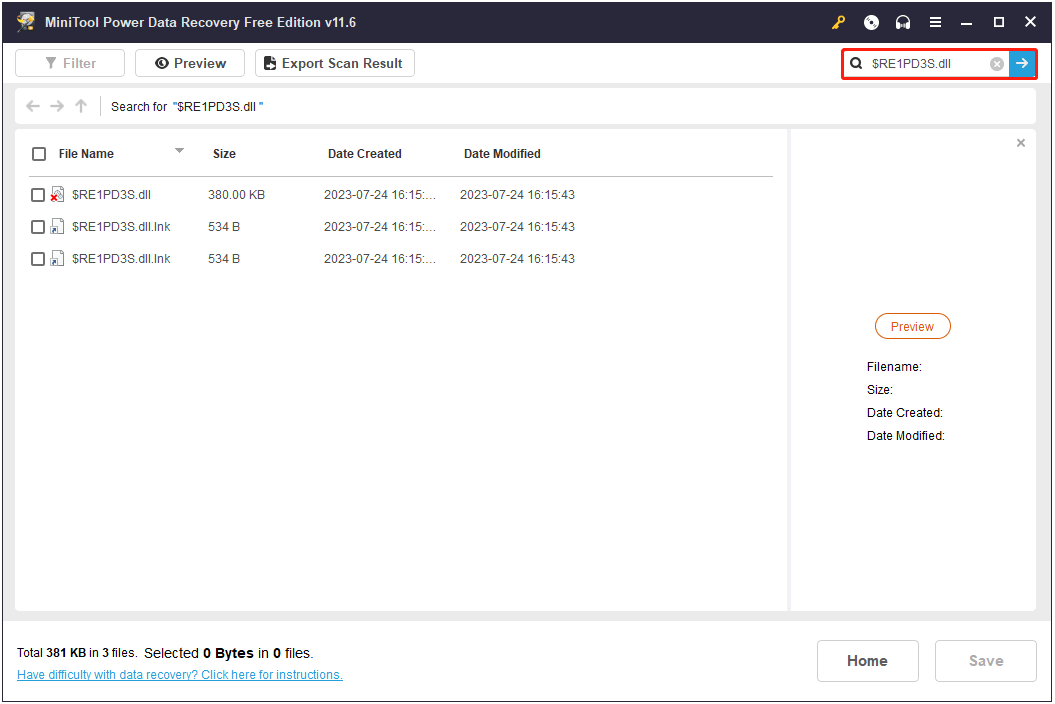Image resolution: width=1055 pixels, height=704 pixels.
Task: Run the search with blue arrow button
Action: 1021,63
